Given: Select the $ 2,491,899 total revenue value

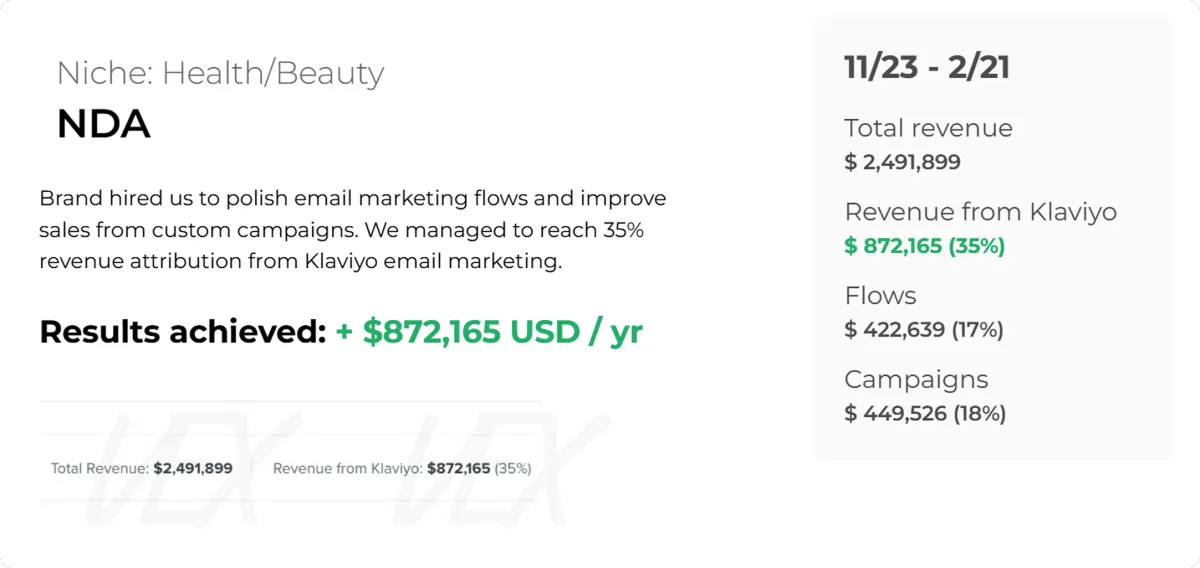Looking at the screenshot, I should 902,162.
